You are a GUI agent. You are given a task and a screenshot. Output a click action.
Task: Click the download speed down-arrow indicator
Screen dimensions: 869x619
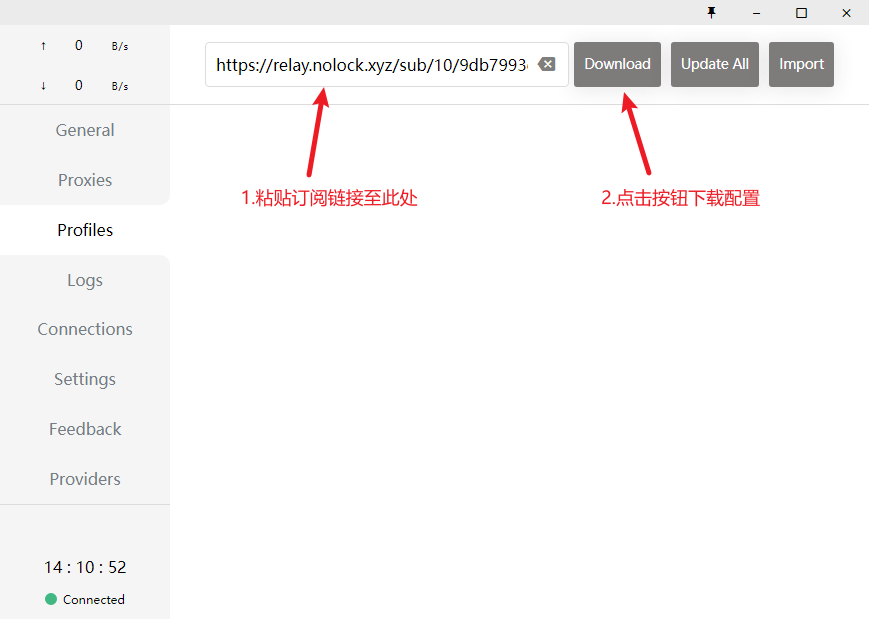pos(43,86)
